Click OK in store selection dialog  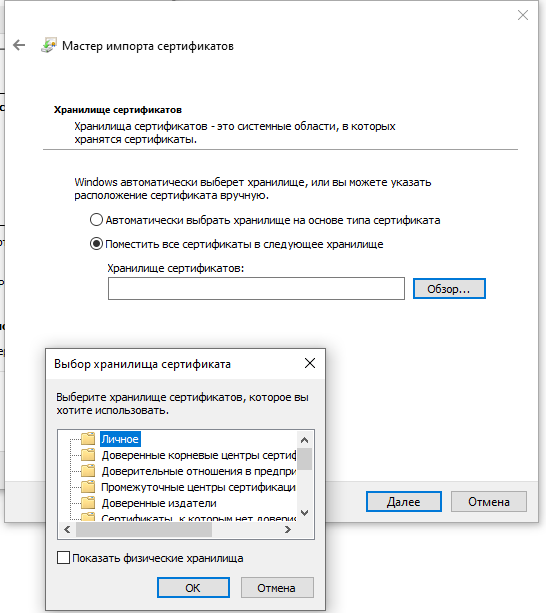click(x=193, y=588)
